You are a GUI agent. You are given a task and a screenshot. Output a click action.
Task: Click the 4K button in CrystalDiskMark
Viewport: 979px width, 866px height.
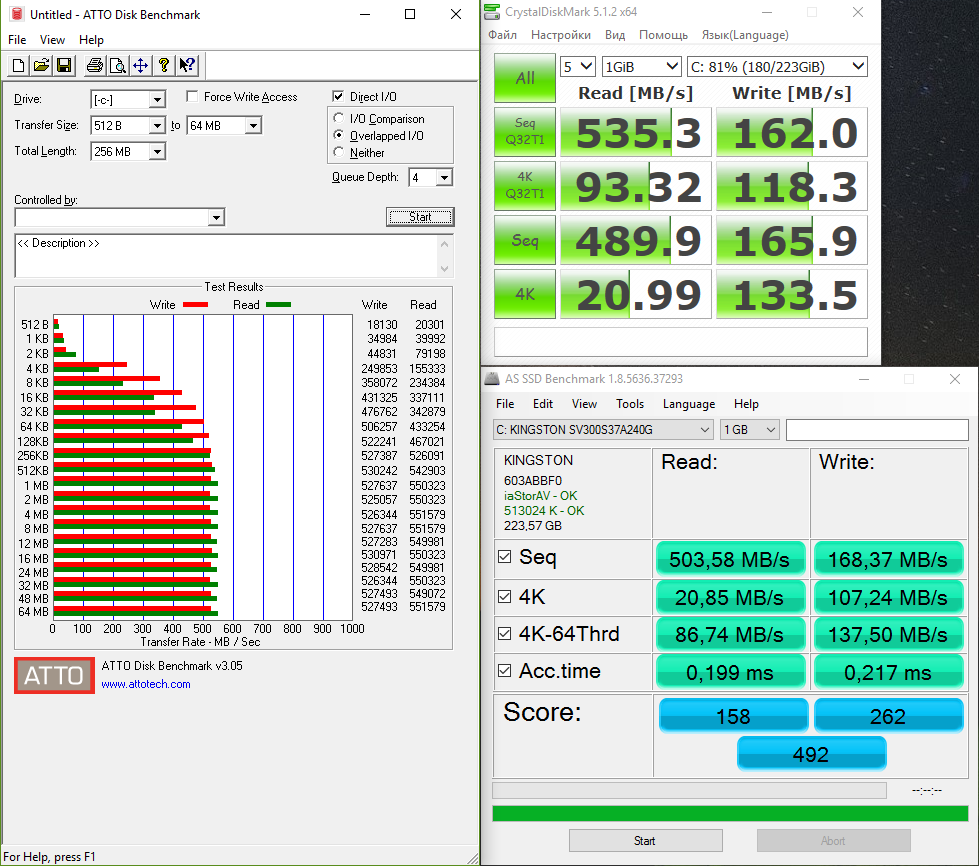coord(525,294)
